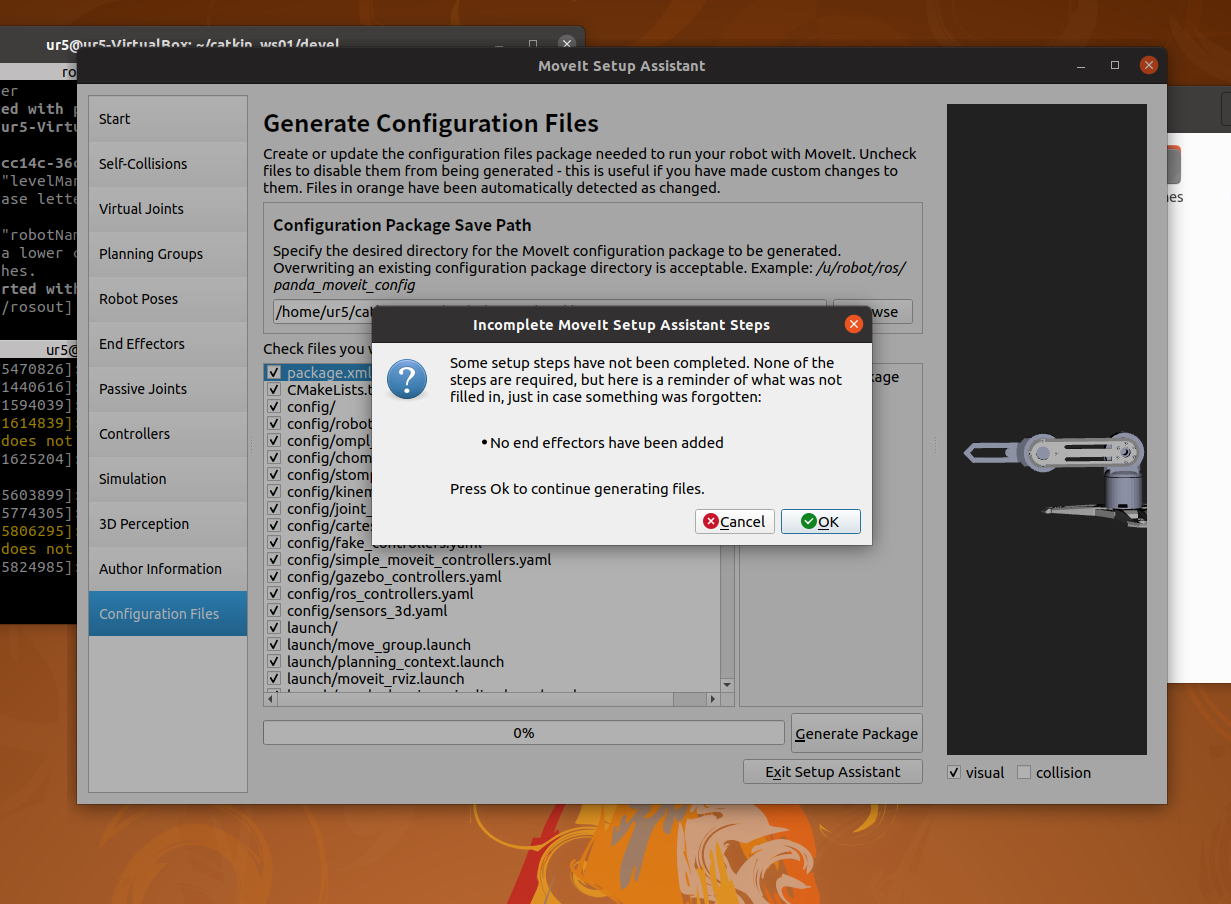The width and height of the screenshot is (1231, 904).
Task: Uncheck launch/planning_context.launch checkbox
Action: (x=274, y=662)
